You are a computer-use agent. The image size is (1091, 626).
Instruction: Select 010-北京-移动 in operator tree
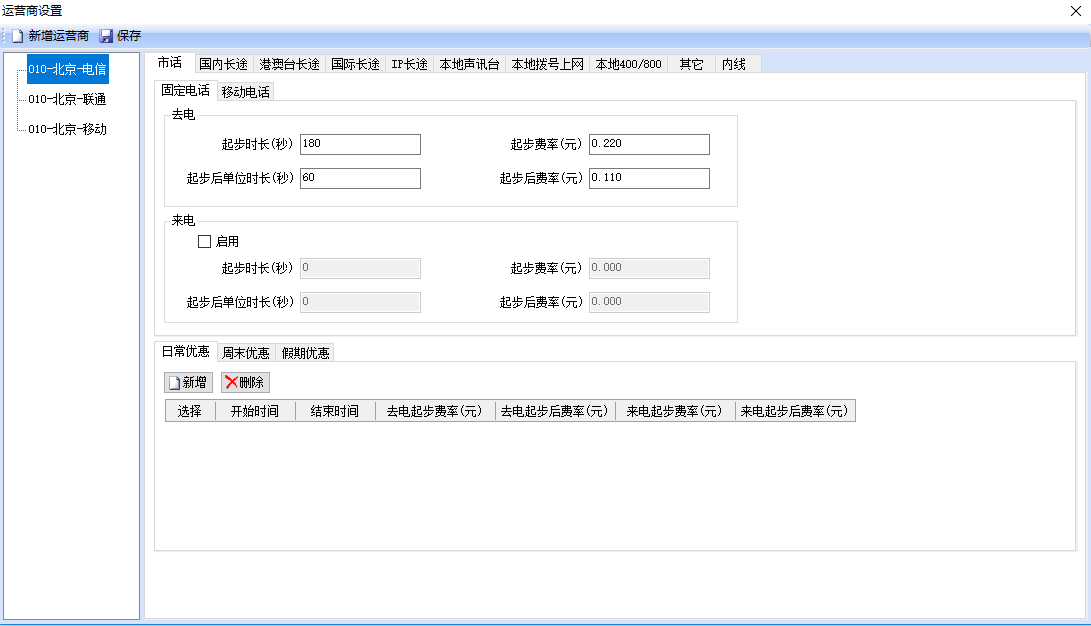[x=67, y=130]
